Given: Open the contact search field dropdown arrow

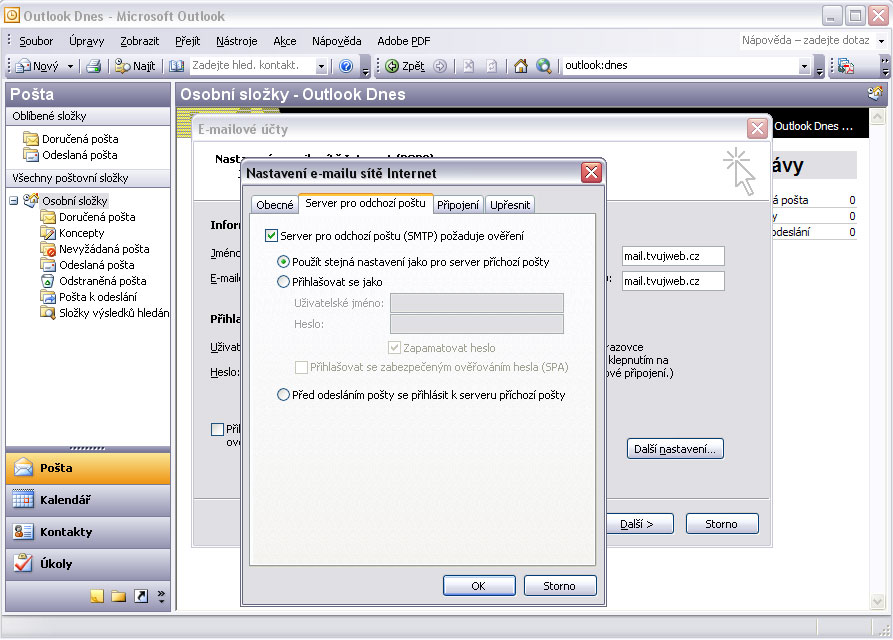Looking at the screenshot, I should pos(321,66).
